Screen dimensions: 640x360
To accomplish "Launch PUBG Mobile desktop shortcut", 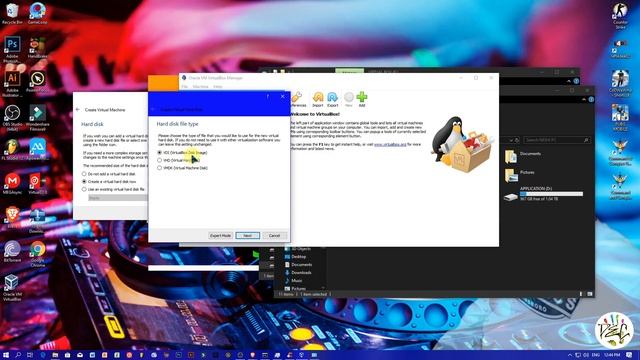I will click(620, 118).
